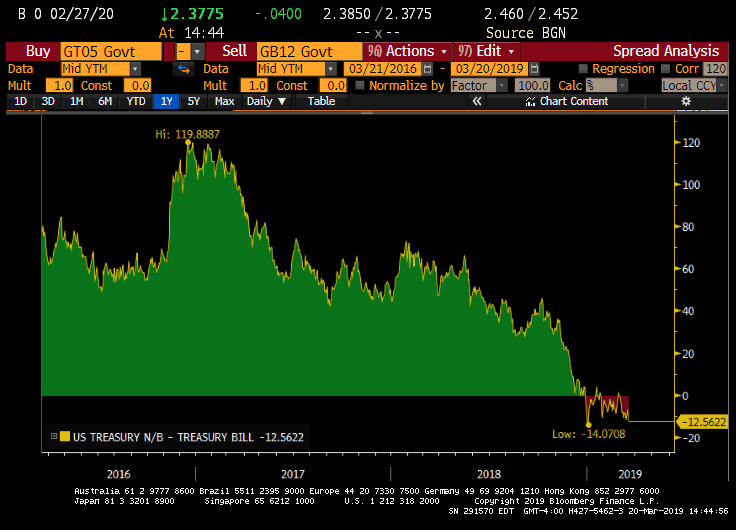Open Sell side Mid YTM dropdown
The width and height of the screenshot is (736, 530).
click(x=331, y=69)
